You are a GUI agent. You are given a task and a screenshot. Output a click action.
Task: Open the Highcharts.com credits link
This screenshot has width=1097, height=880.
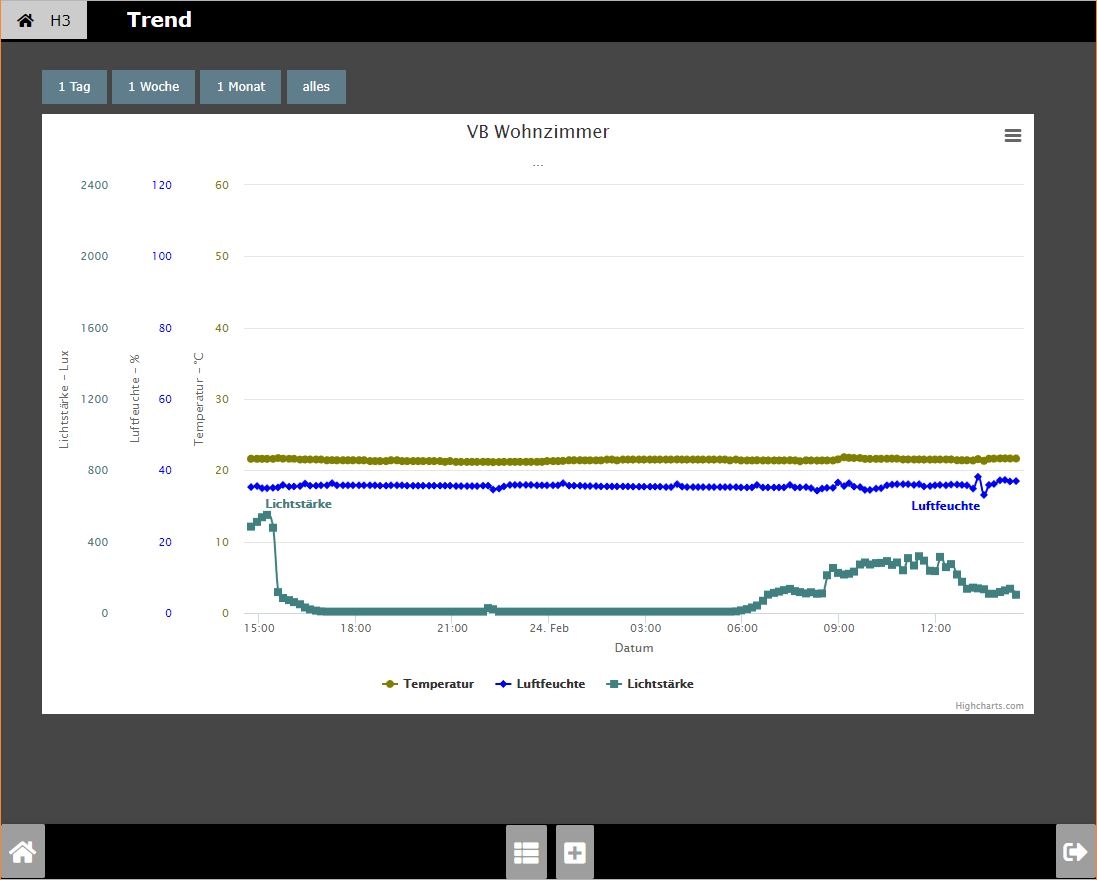point(989,706)
